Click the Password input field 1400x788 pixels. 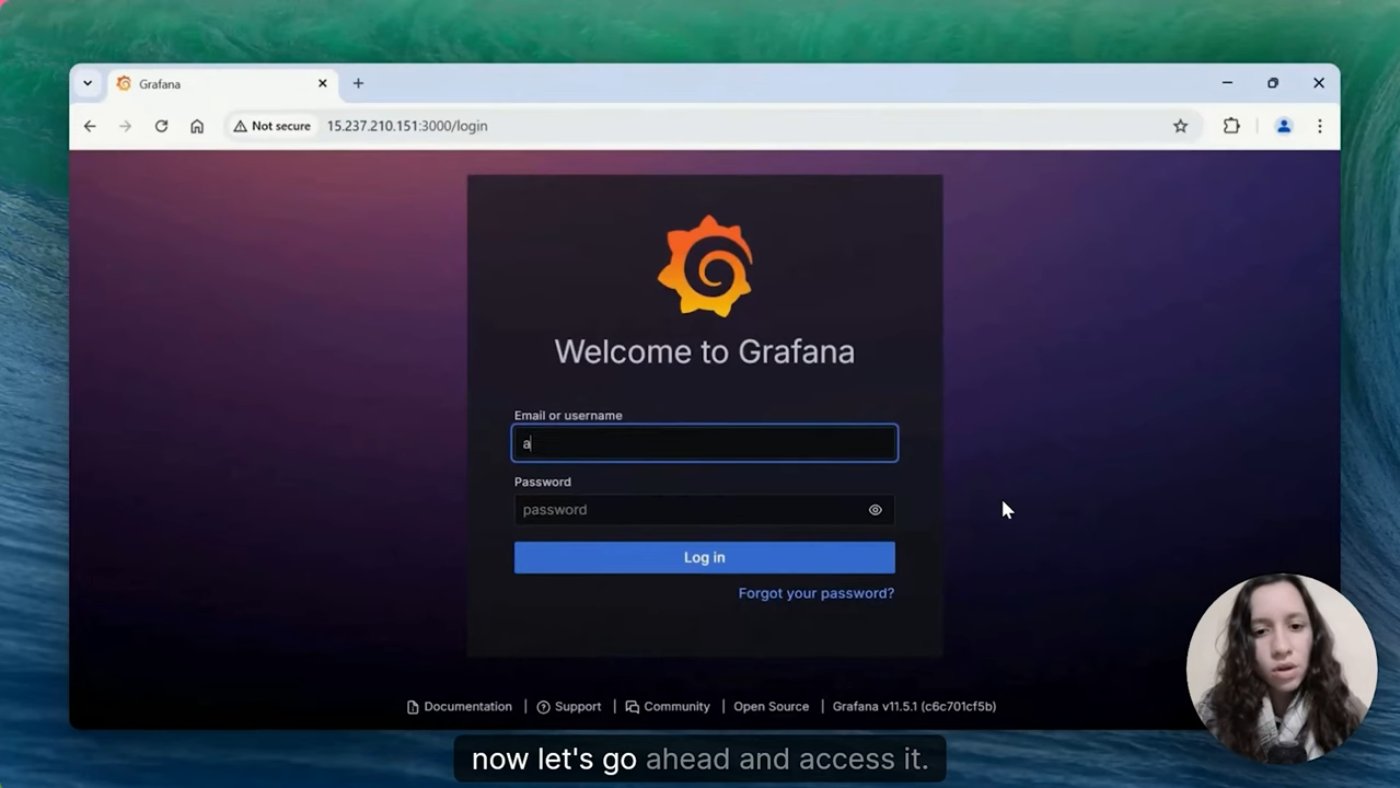705,510
